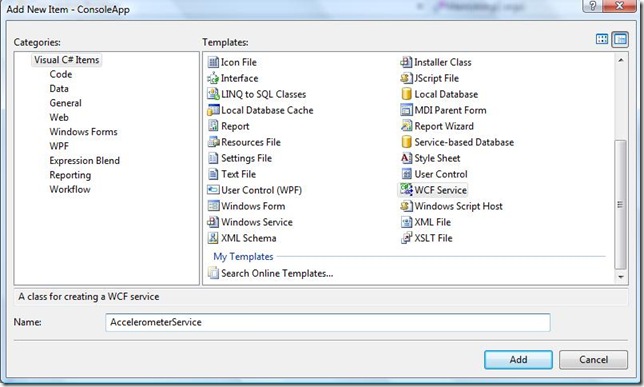Pick the Local Database Cache icon
This screenshot has width=644, height=387.
(x=213, y=110)
